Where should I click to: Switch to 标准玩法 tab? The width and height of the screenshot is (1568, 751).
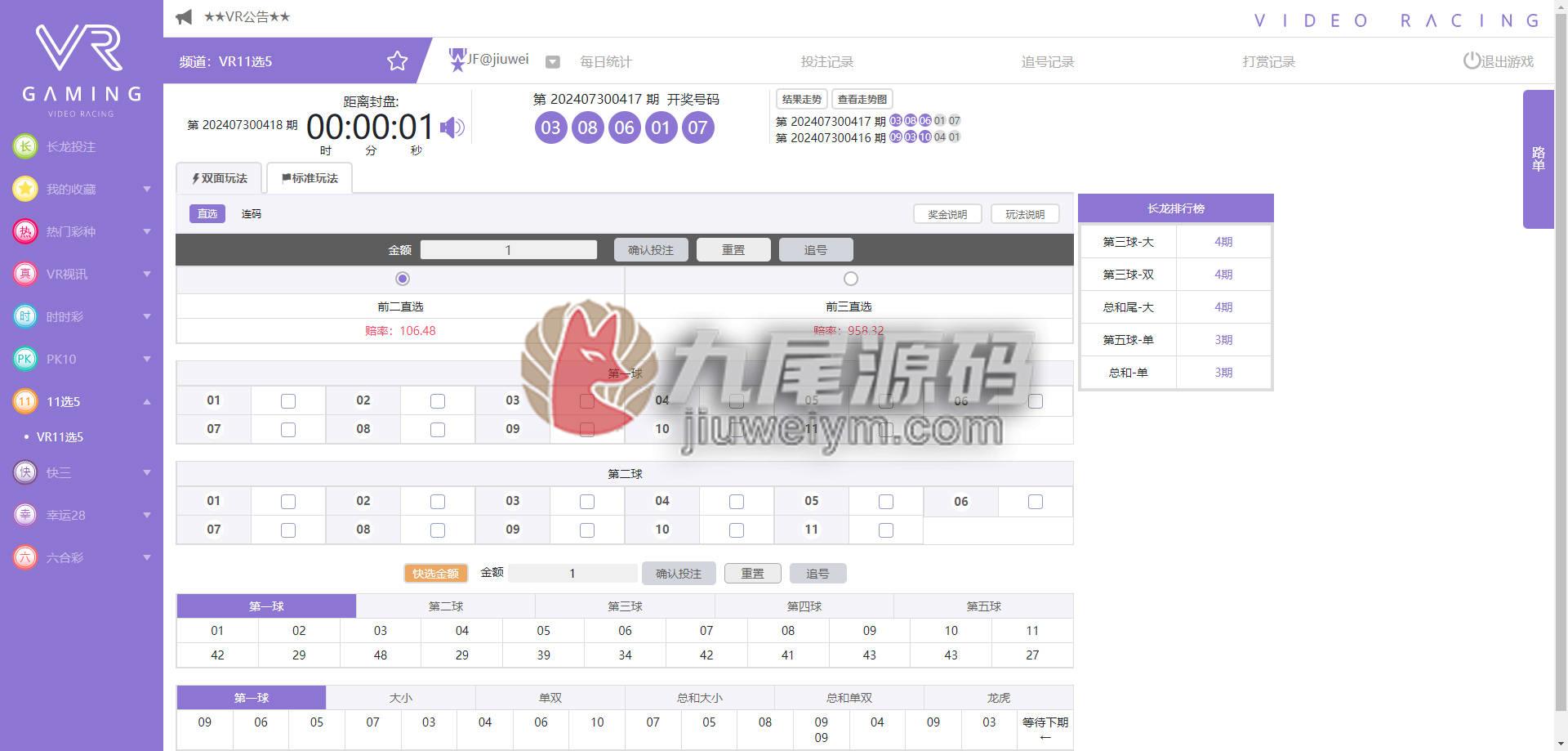tap(310, 178)
